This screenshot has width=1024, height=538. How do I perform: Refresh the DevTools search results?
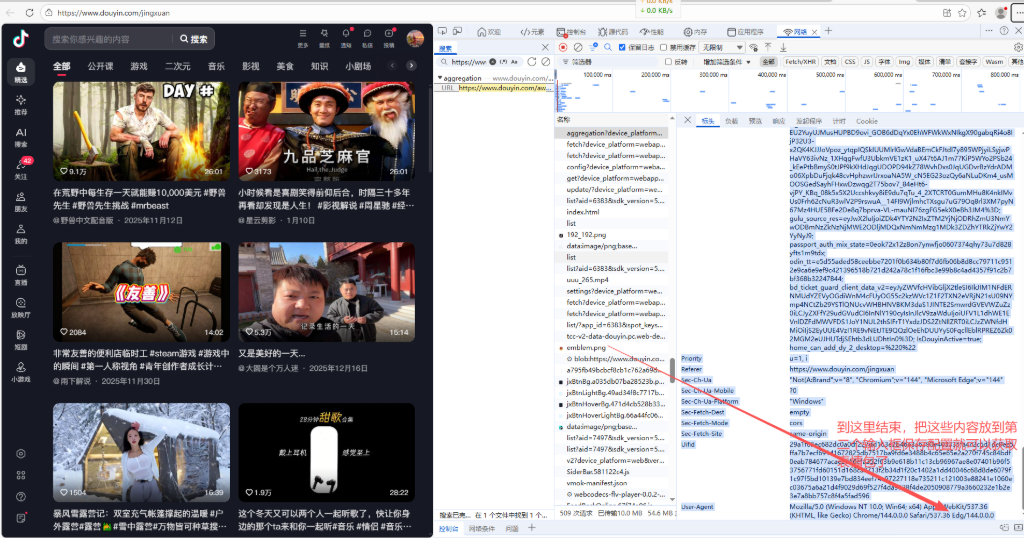coord(532,61)
